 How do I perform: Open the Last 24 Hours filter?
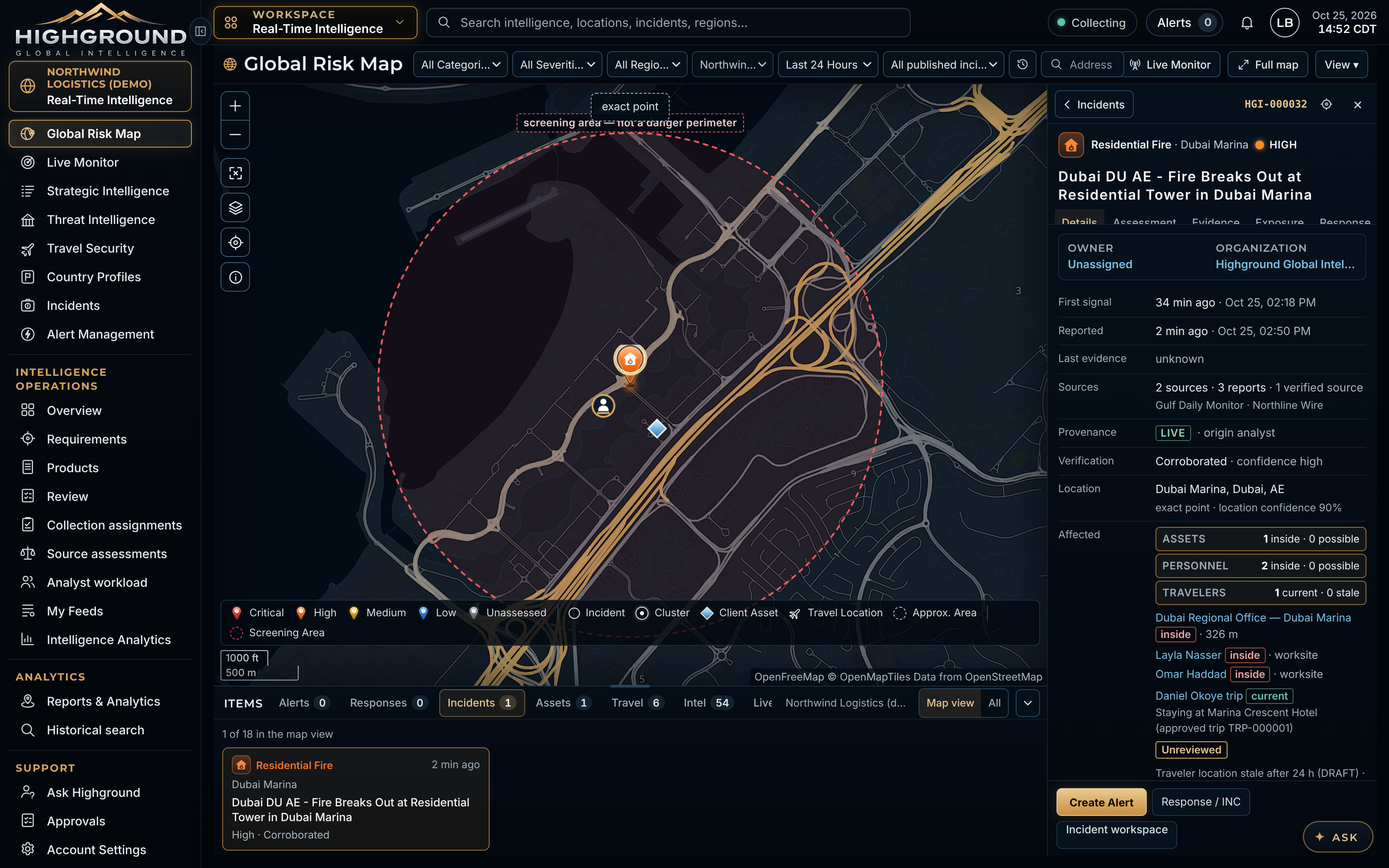pos(828,64)
